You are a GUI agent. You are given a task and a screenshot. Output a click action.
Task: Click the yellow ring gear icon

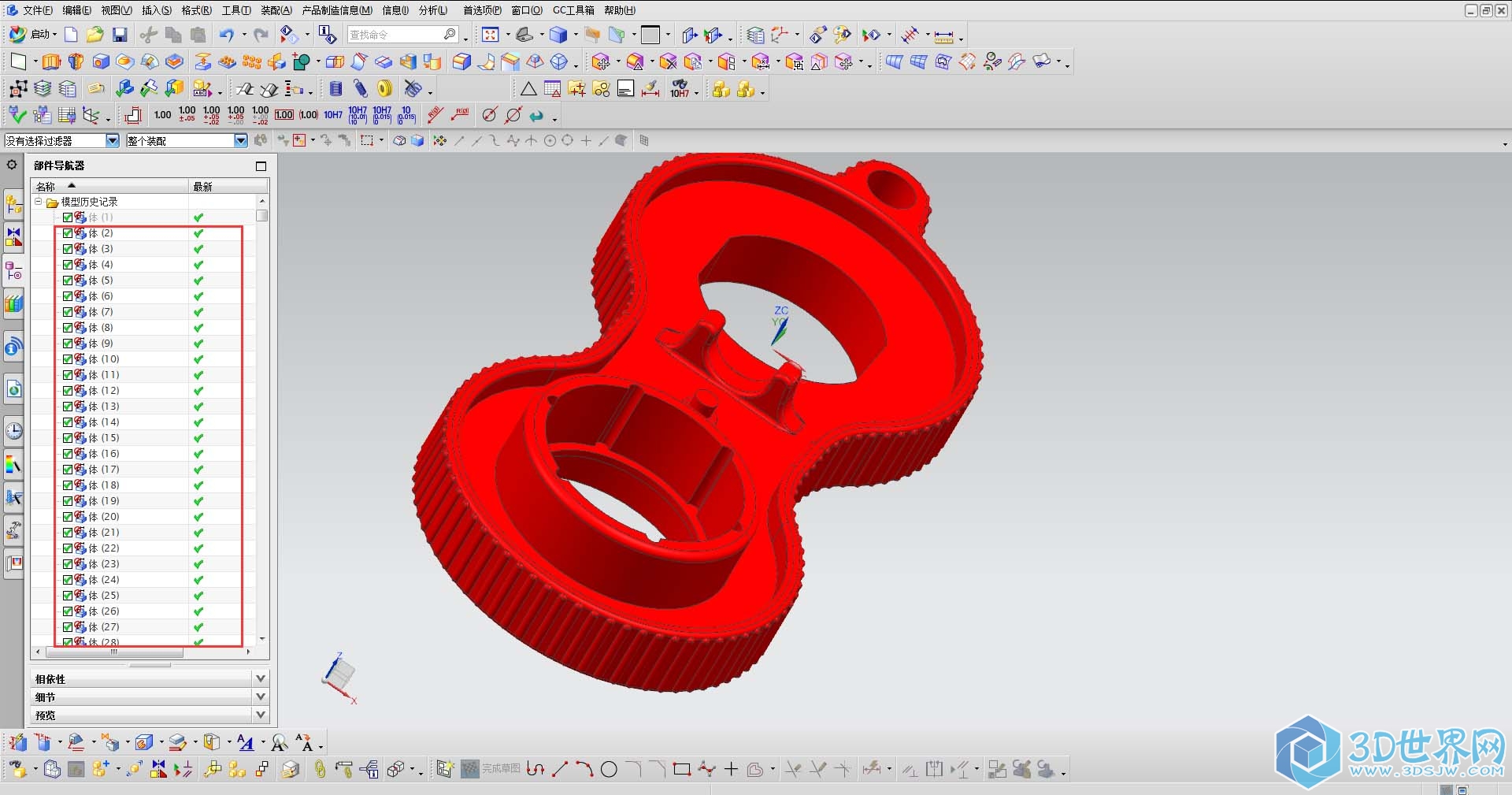coord(384,89)
